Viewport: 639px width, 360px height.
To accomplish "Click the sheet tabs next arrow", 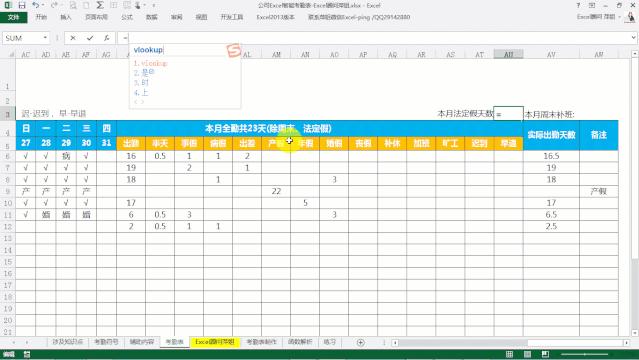I will point(27,342).
